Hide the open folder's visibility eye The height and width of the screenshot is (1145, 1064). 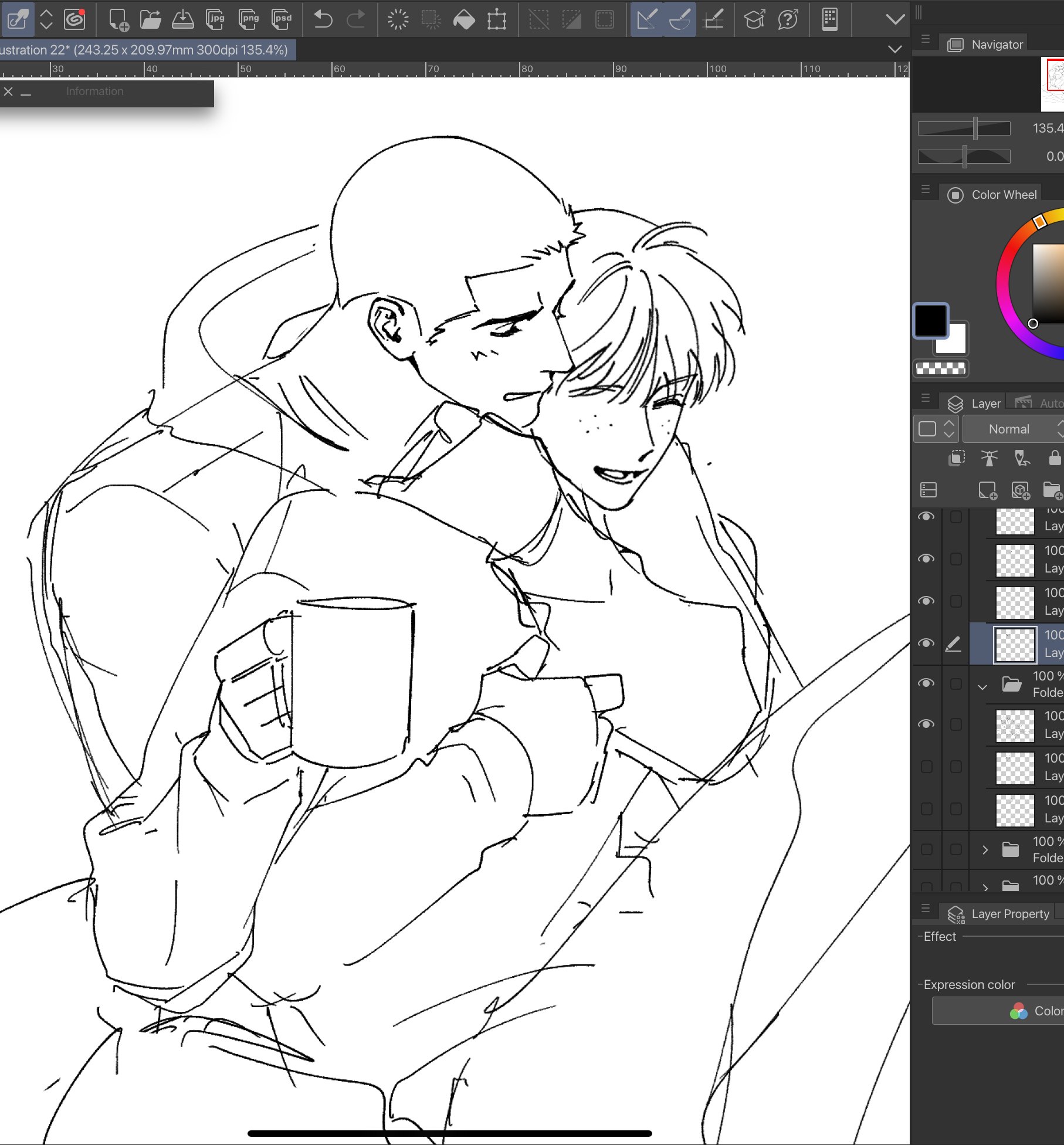(926, 683)
